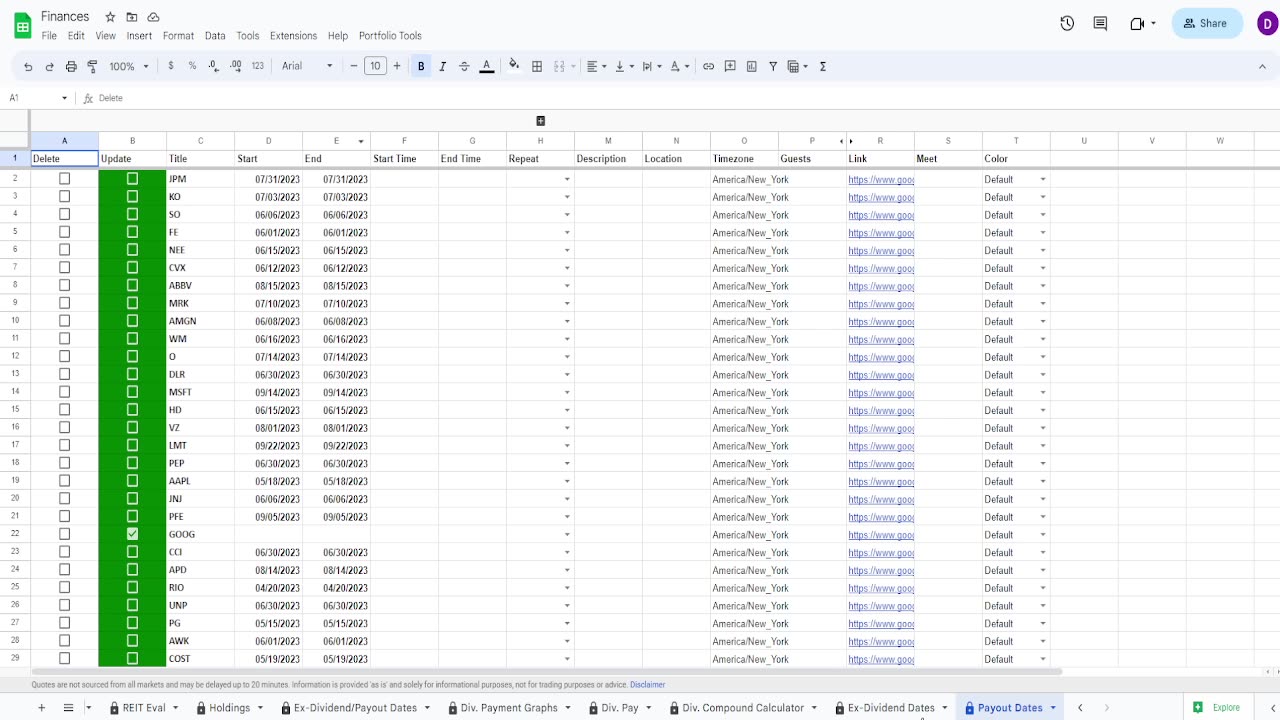
Task: Open Google Sheets home logo
Action: pyautogui.click(x=22, y=25)
